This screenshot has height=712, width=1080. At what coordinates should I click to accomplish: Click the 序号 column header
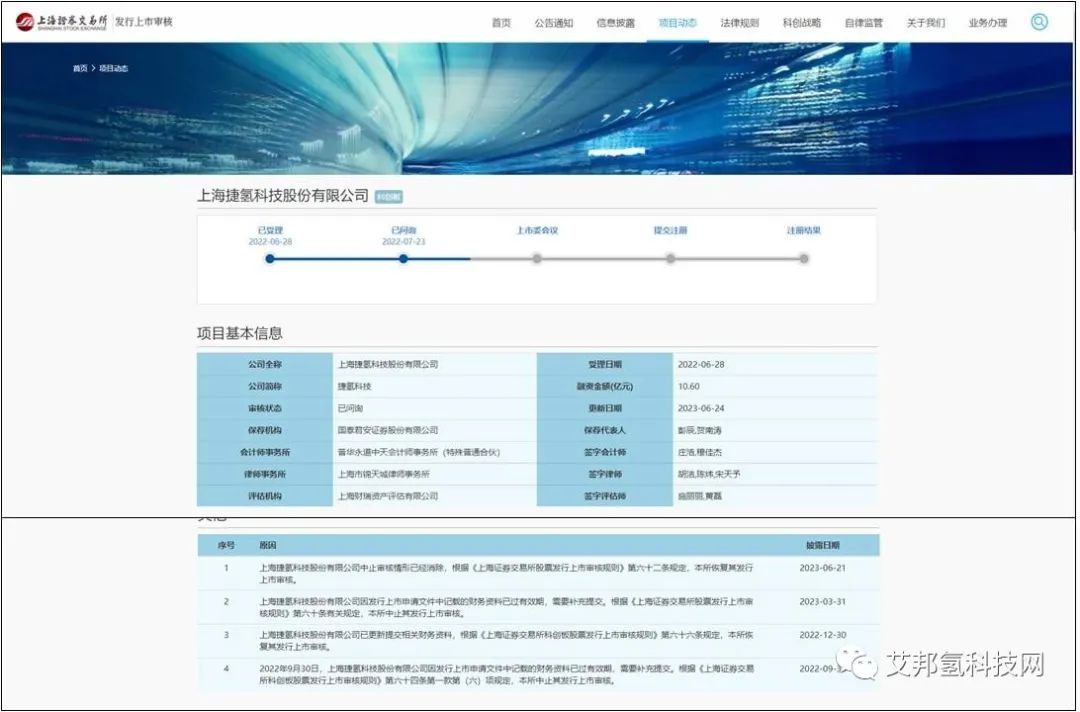227,545
